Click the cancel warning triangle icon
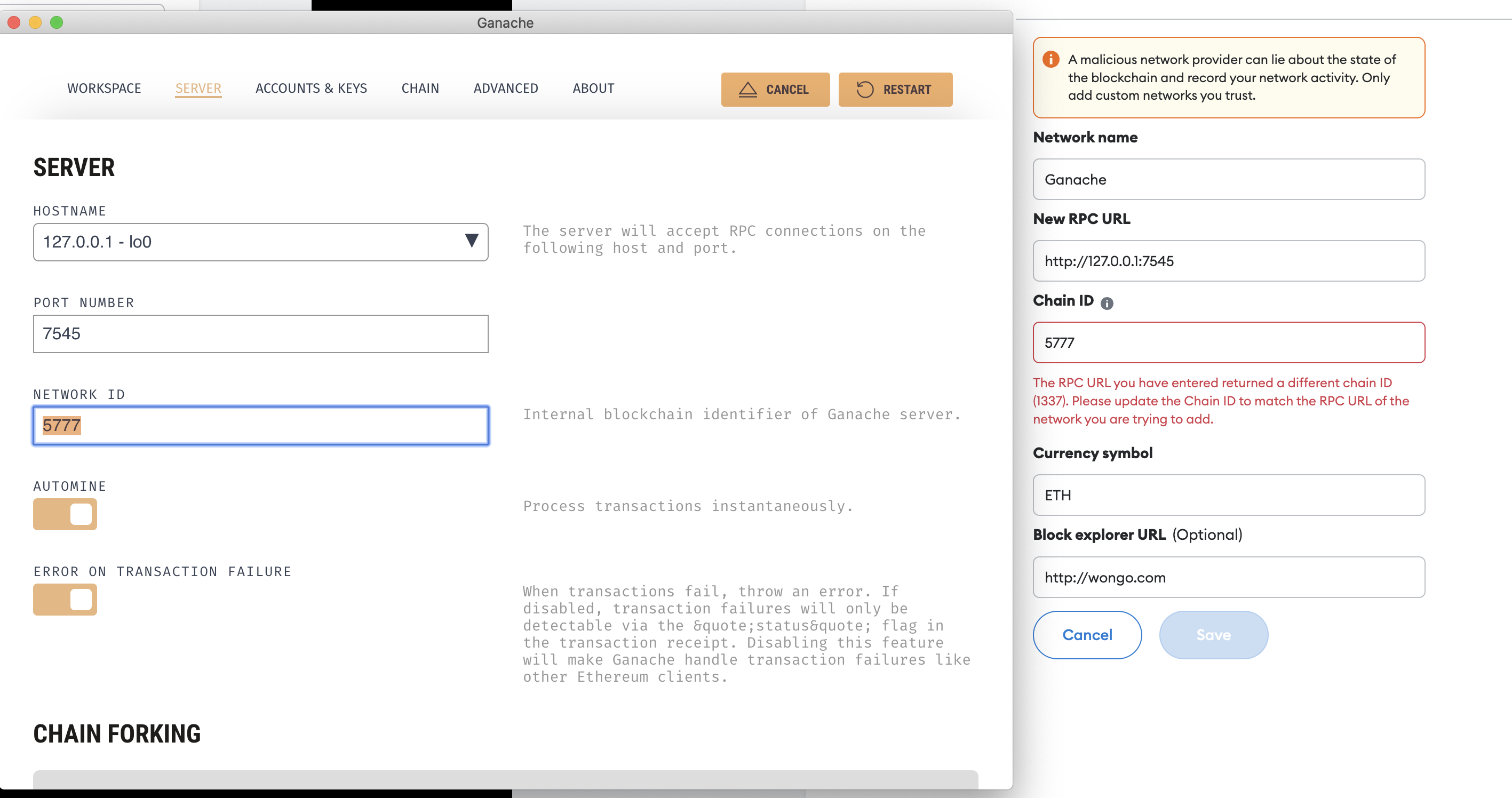This screenshot has height=798, width=1512. pos(748,89)
